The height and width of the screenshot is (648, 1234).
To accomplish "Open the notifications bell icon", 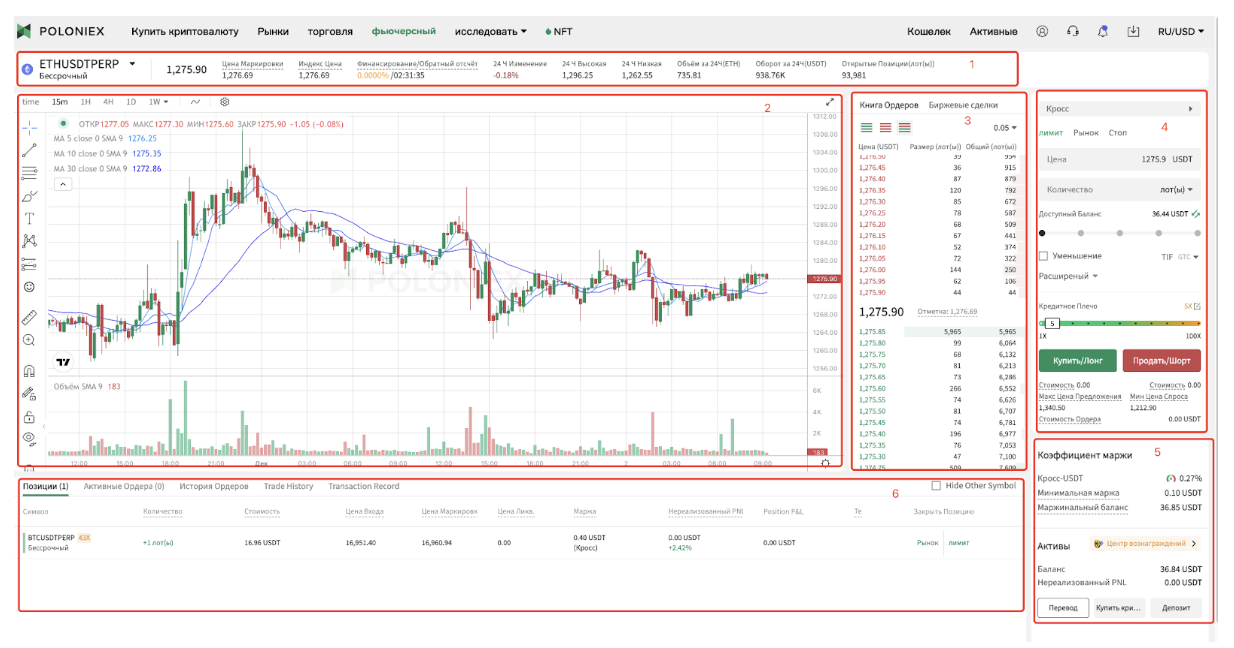I will point(1103,31).
